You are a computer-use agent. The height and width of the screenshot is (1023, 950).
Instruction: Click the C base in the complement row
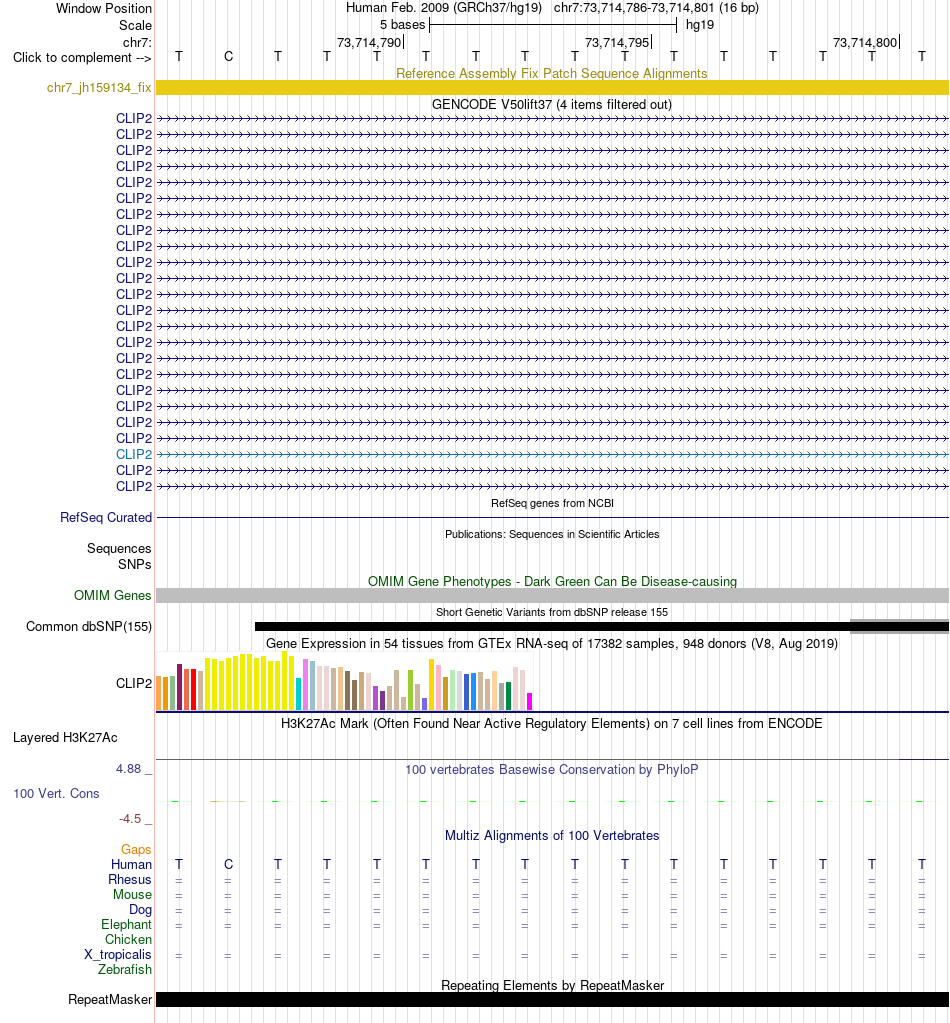[x=228, y=57]
